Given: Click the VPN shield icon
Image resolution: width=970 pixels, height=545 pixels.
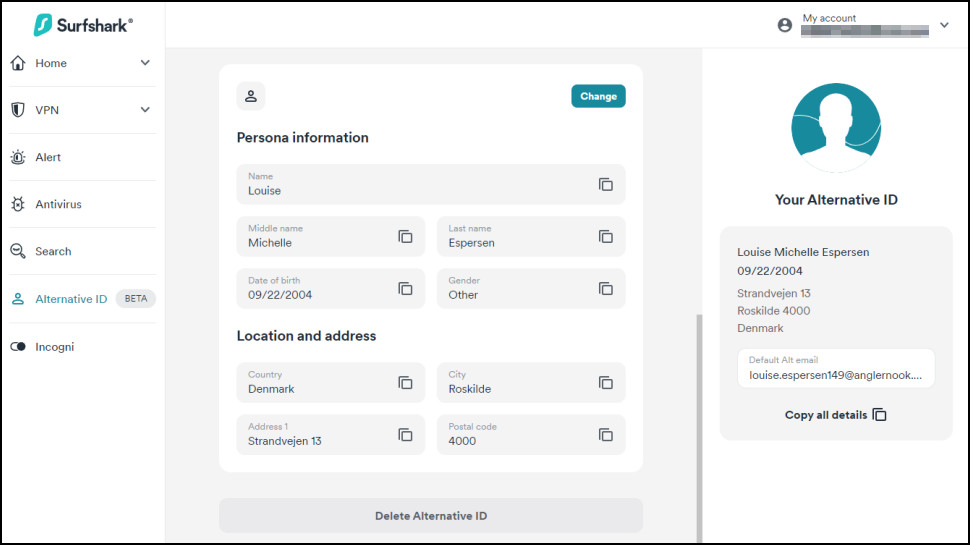Looking at the screenshot, I should 18,110.
